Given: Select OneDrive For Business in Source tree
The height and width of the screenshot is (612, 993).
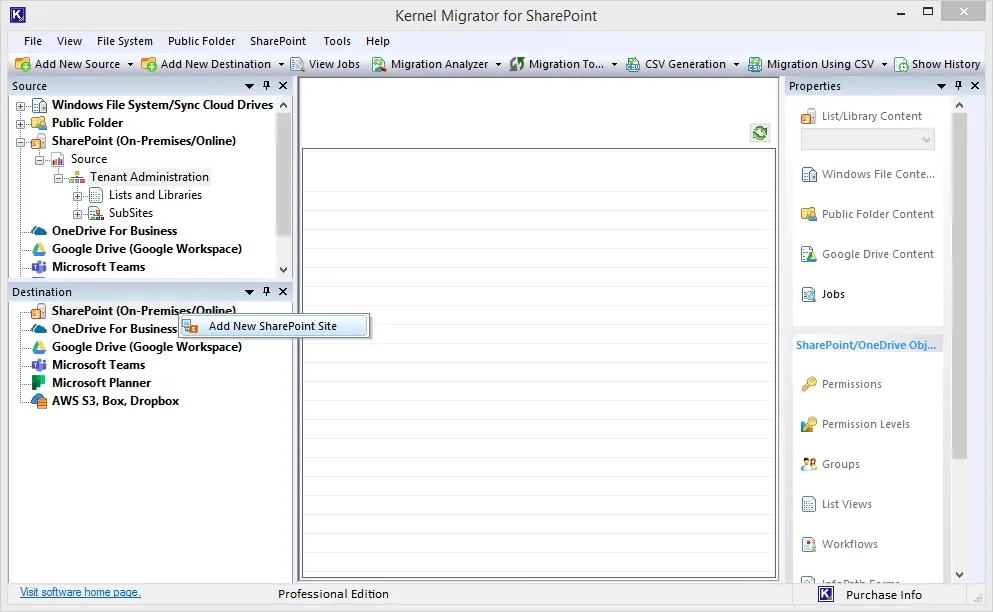Looking at the screenshot, I should pos(114,231).
